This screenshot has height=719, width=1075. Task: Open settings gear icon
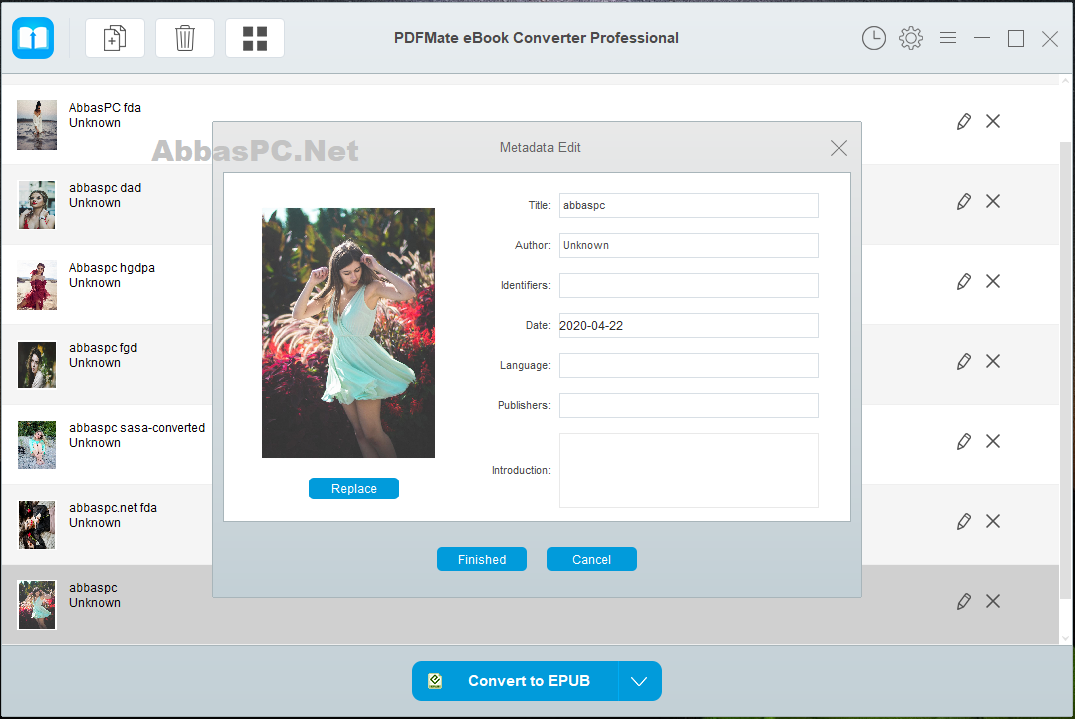click(x=910, y=38)
